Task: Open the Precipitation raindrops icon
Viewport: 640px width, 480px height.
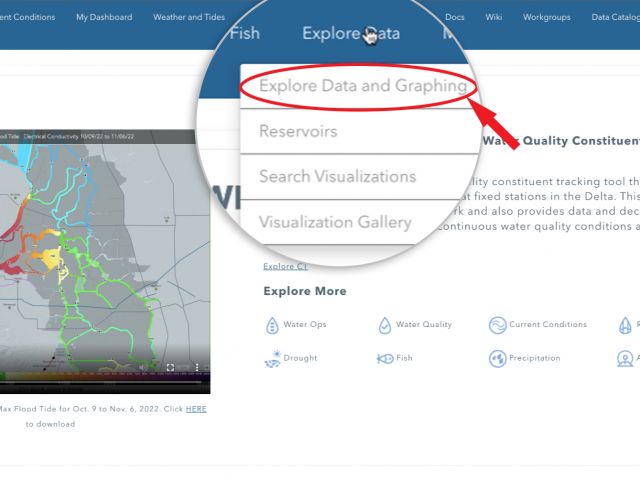Action: [x=498, y=359]
